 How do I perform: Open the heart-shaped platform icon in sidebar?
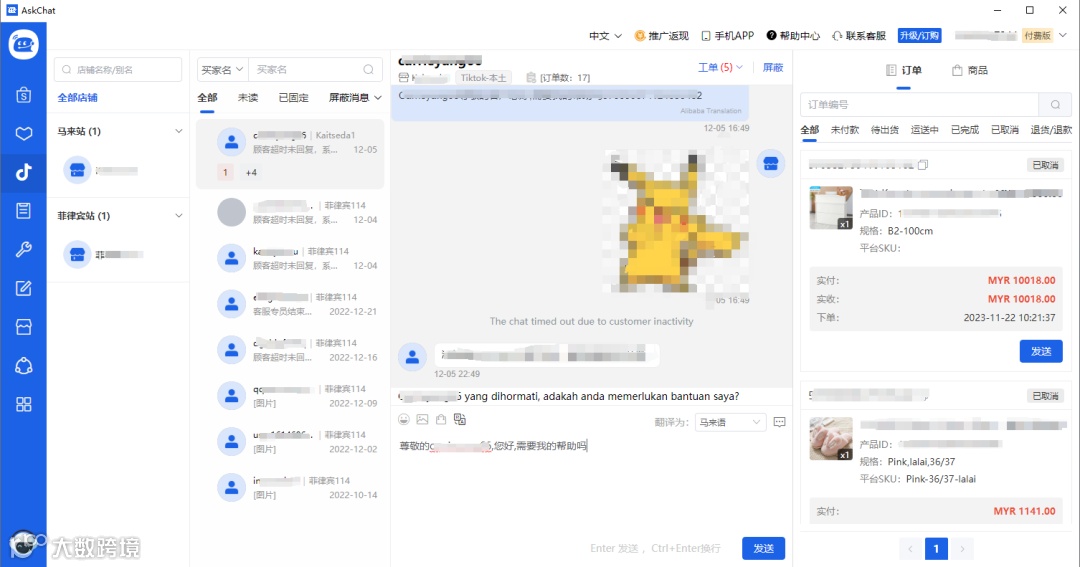click(23, 133)
